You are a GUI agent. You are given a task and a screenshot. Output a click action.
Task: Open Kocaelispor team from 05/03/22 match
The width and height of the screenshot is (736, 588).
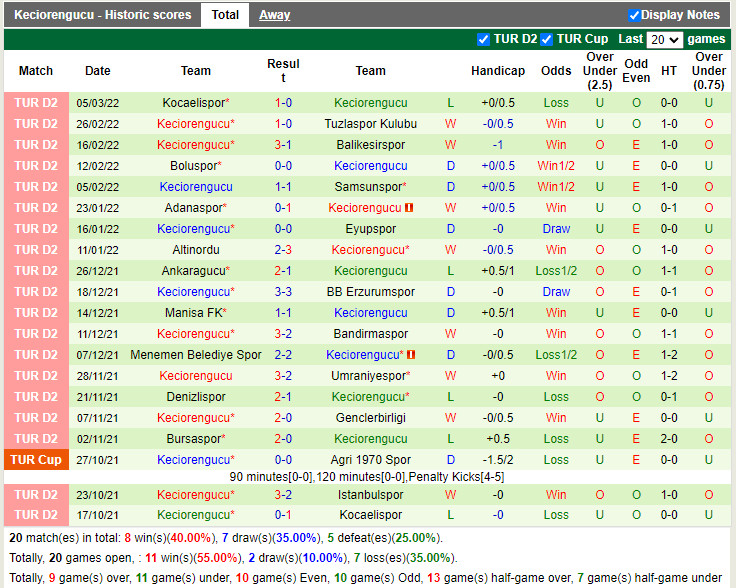coord(193,103)
